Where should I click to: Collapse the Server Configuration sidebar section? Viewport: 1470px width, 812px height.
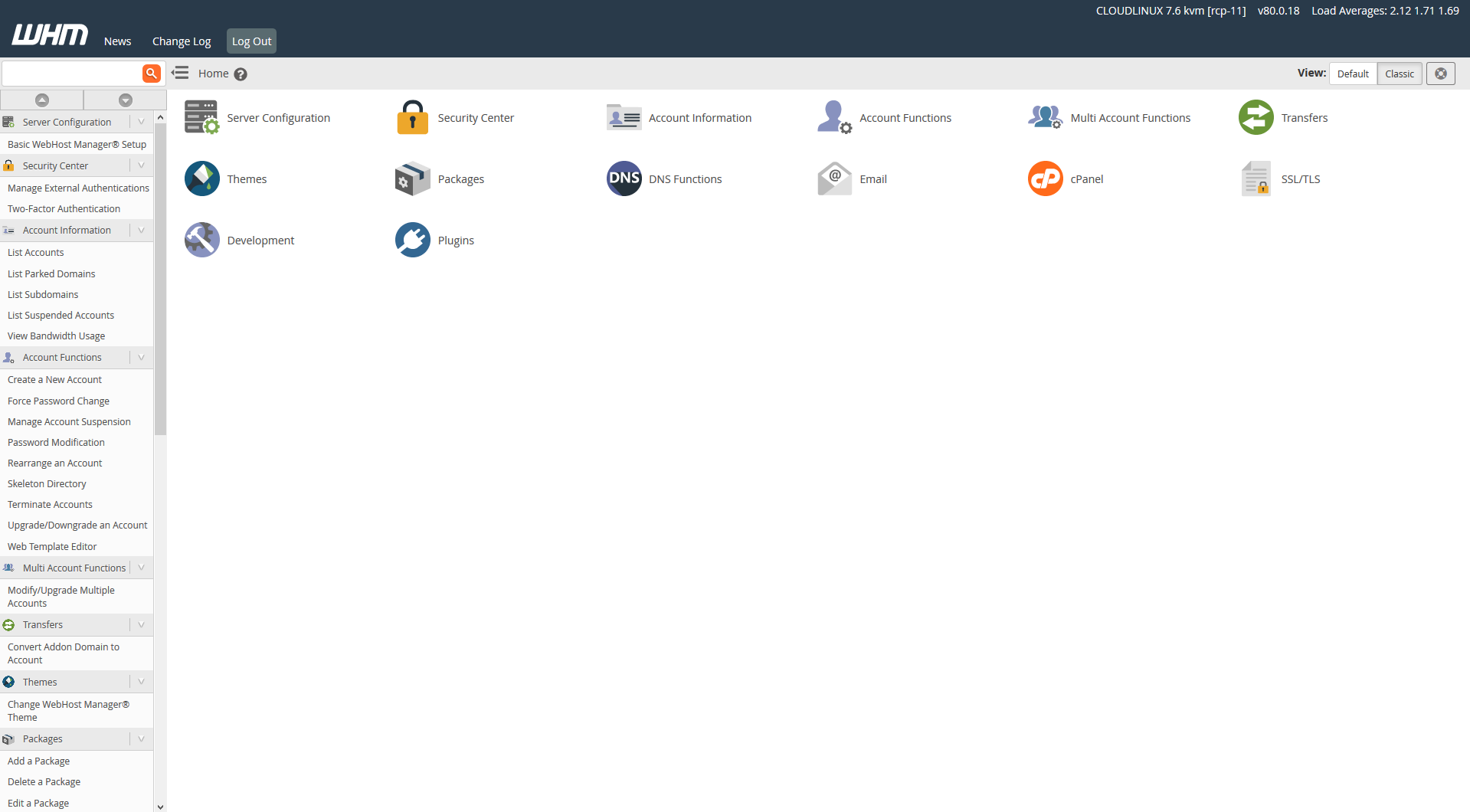click(141, 122)
